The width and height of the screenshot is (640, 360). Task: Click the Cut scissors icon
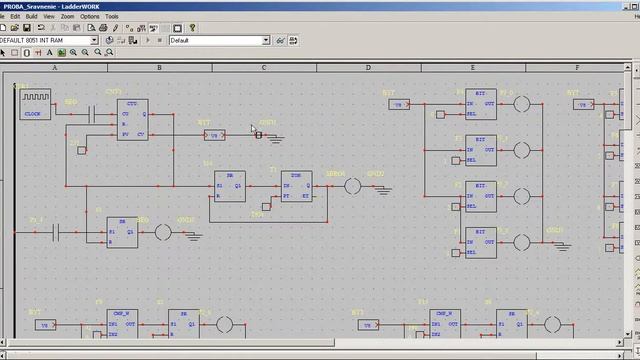[x=53, y=28]
